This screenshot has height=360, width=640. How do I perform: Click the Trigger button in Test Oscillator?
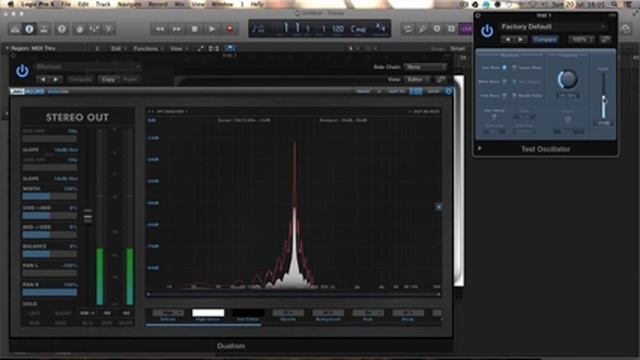(x=568, y=120)
